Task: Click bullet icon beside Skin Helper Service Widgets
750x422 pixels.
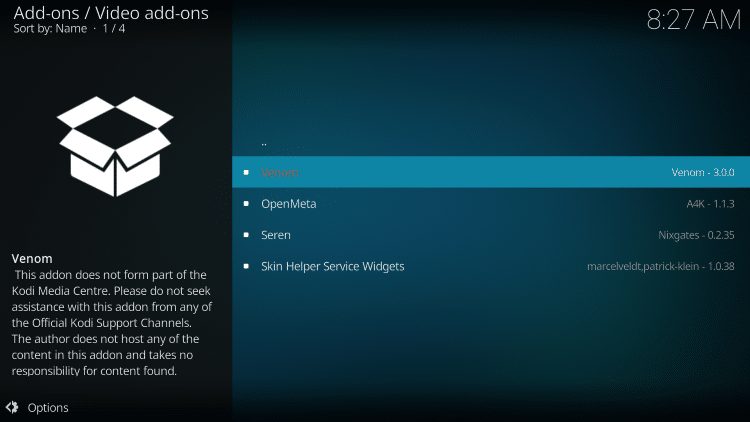Action: coord(246,266)
